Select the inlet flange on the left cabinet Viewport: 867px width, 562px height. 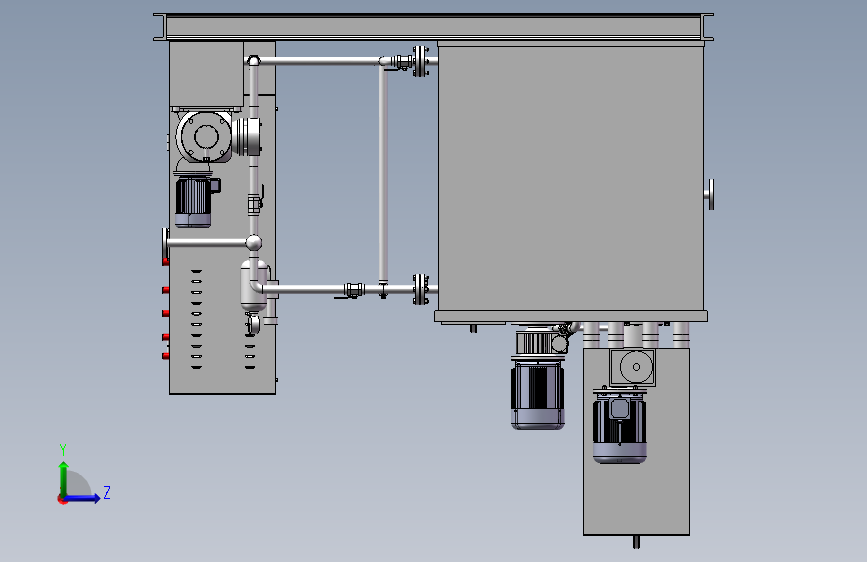(165, 243)
